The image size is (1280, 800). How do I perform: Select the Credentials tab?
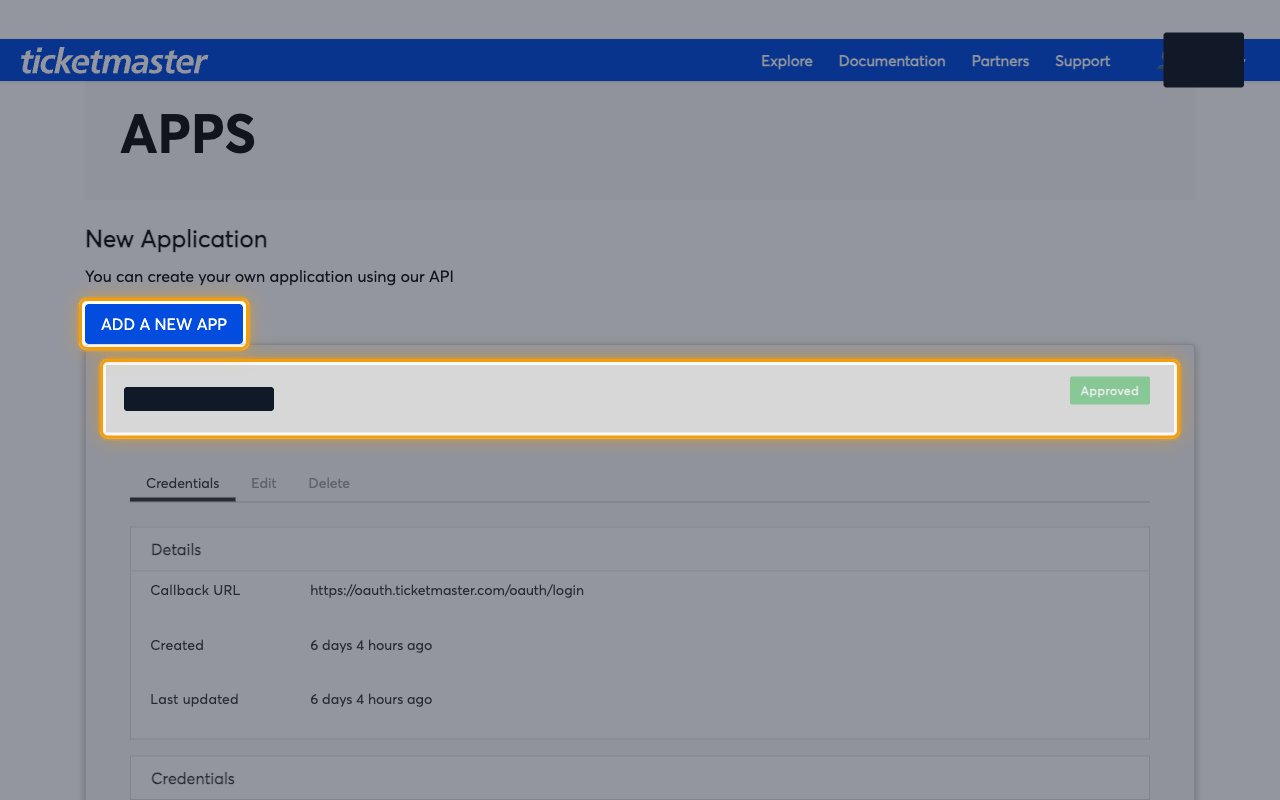182,483
